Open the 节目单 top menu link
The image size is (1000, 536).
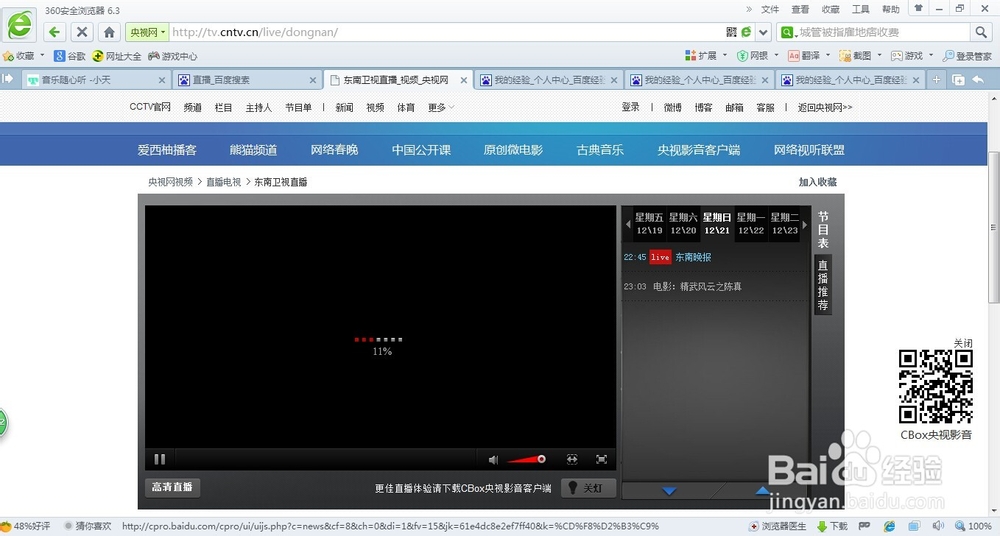(x=298, y=107)
